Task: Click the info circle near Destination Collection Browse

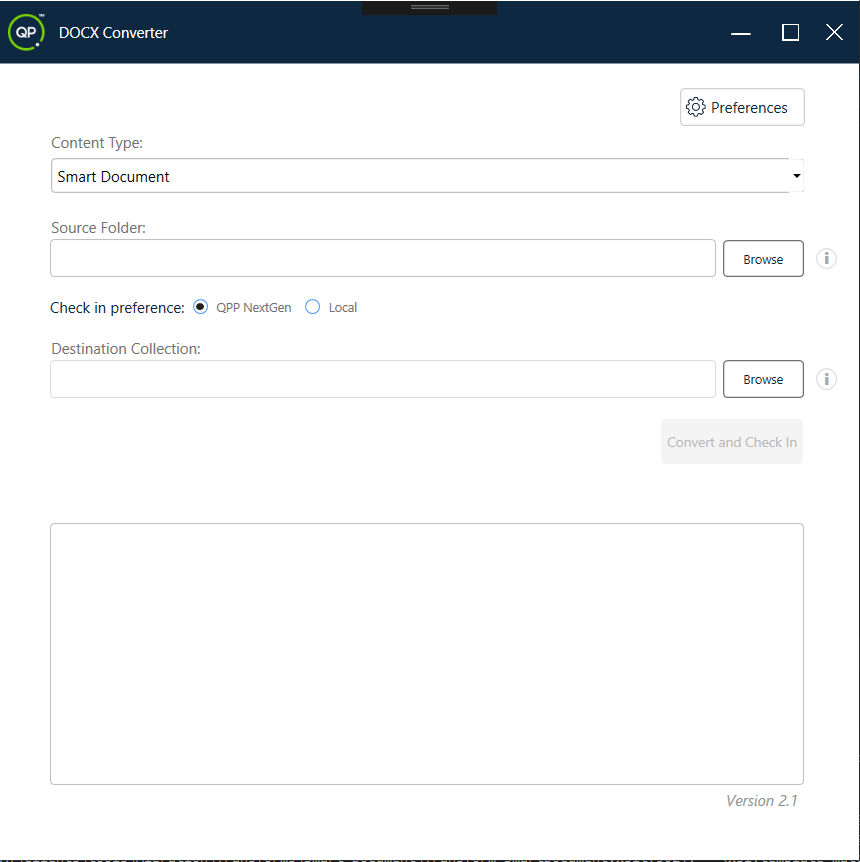Action: (826, 379)
